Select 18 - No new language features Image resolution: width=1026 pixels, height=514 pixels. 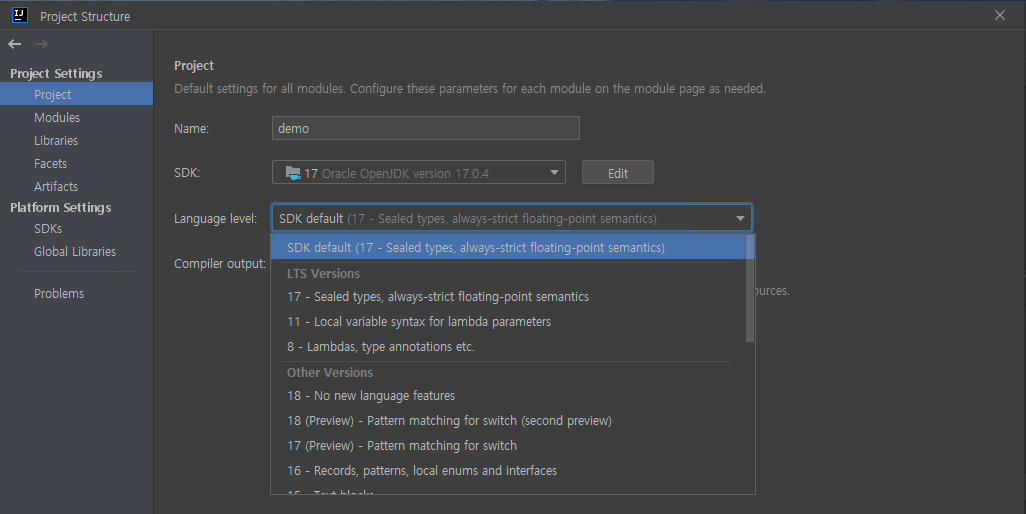(508, 396)
